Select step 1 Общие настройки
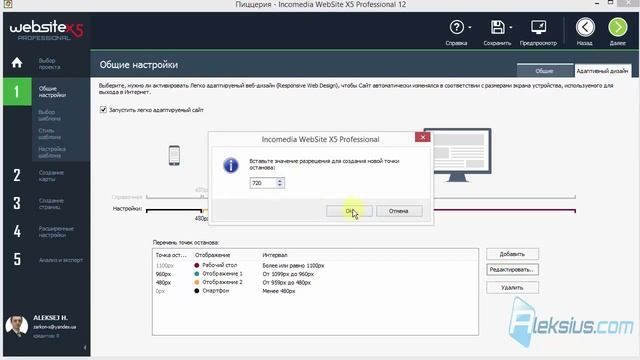Image resolution: width=640 pixels, height=360 pixels. 46,92
